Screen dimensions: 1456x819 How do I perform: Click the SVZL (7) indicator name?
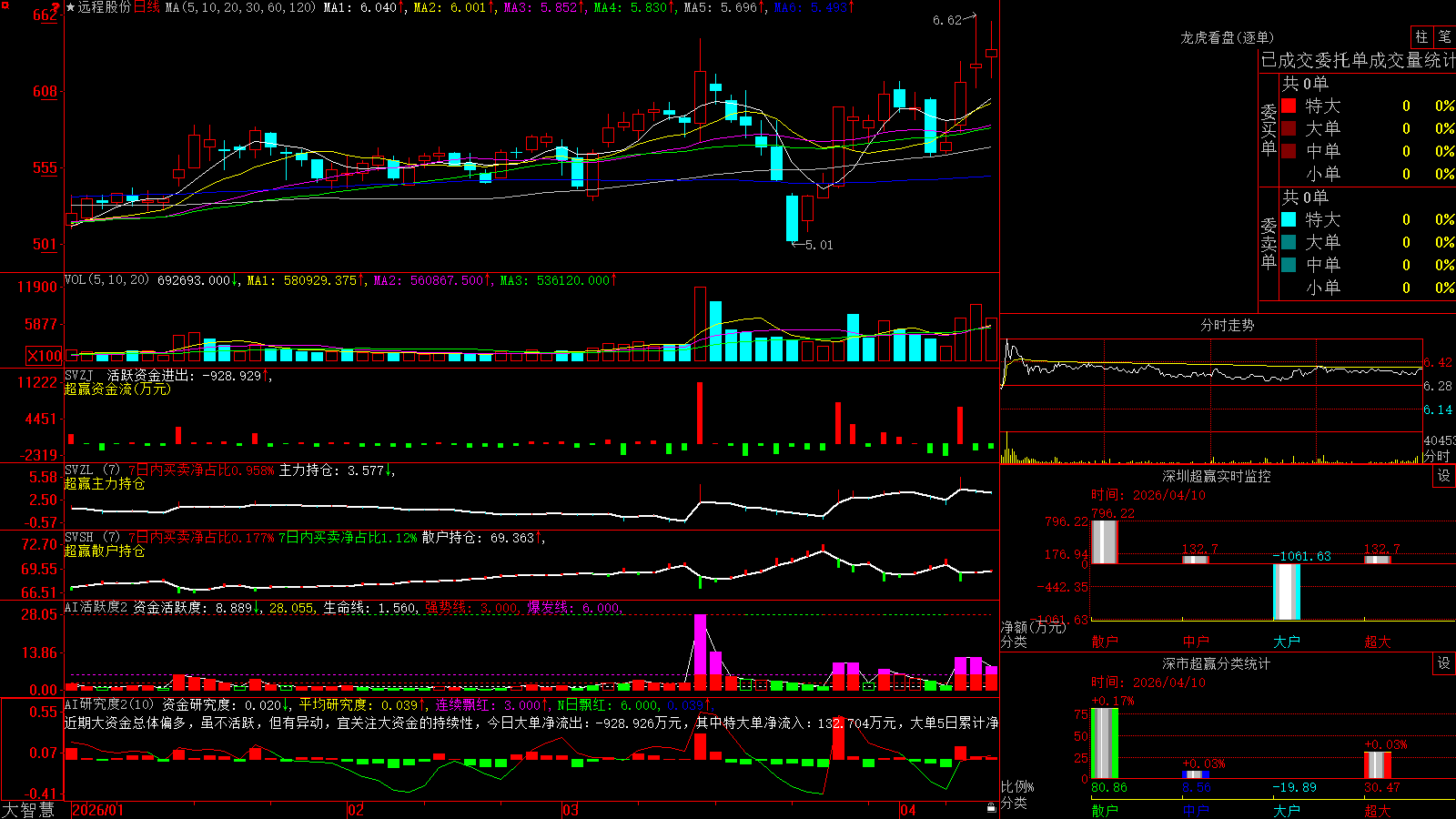click(92, 470)
